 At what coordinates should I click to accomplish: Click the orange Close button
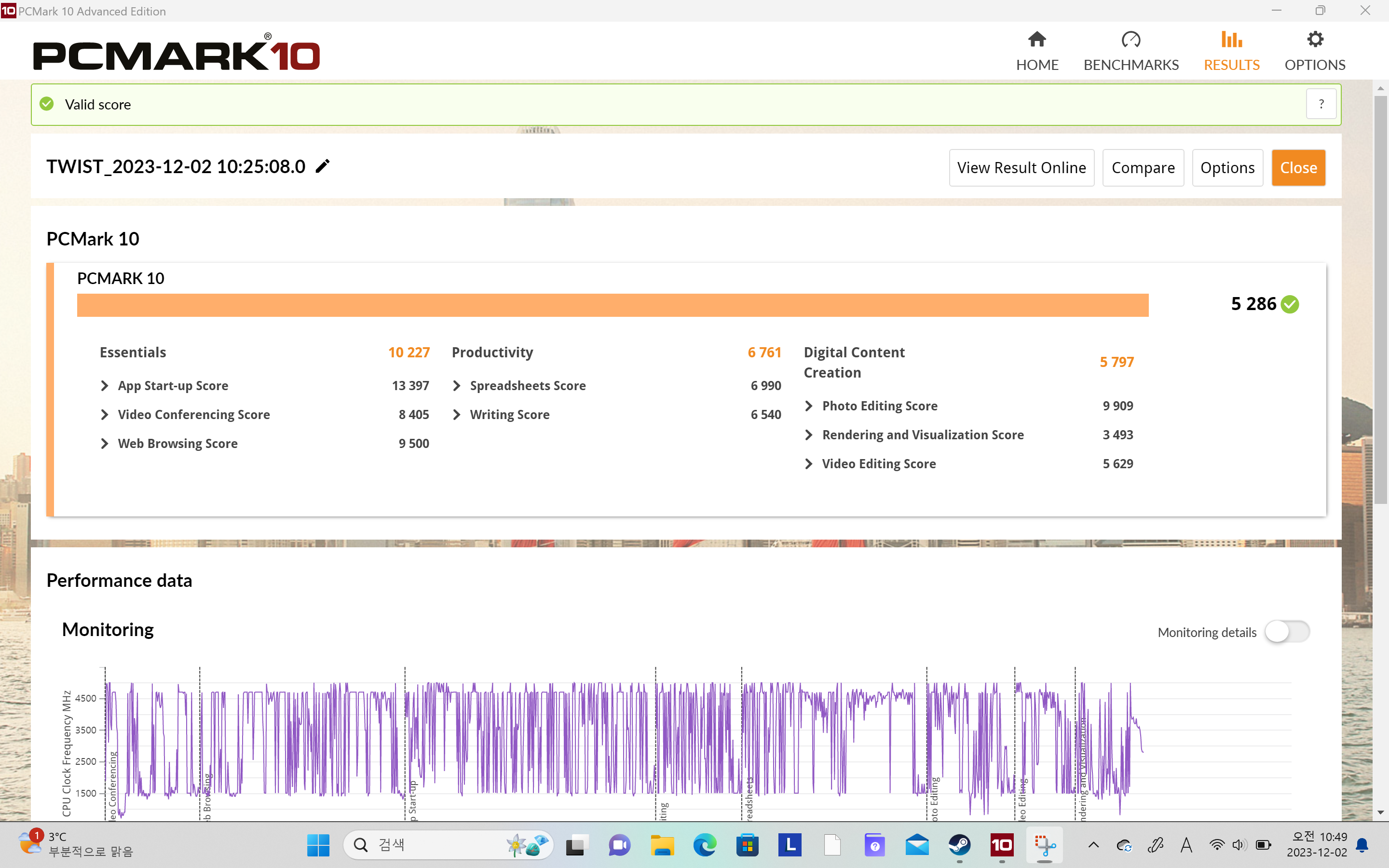pyautogui.click(x=1298, y=168)
